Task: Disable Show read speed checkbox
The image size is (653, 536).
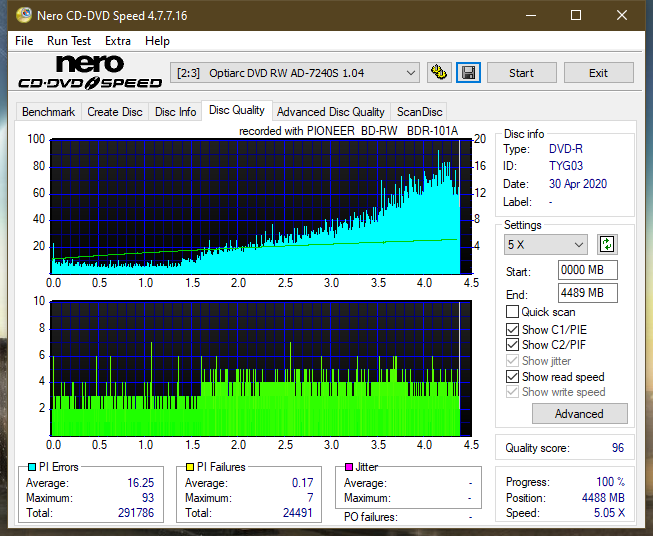Action: (512, 376)
